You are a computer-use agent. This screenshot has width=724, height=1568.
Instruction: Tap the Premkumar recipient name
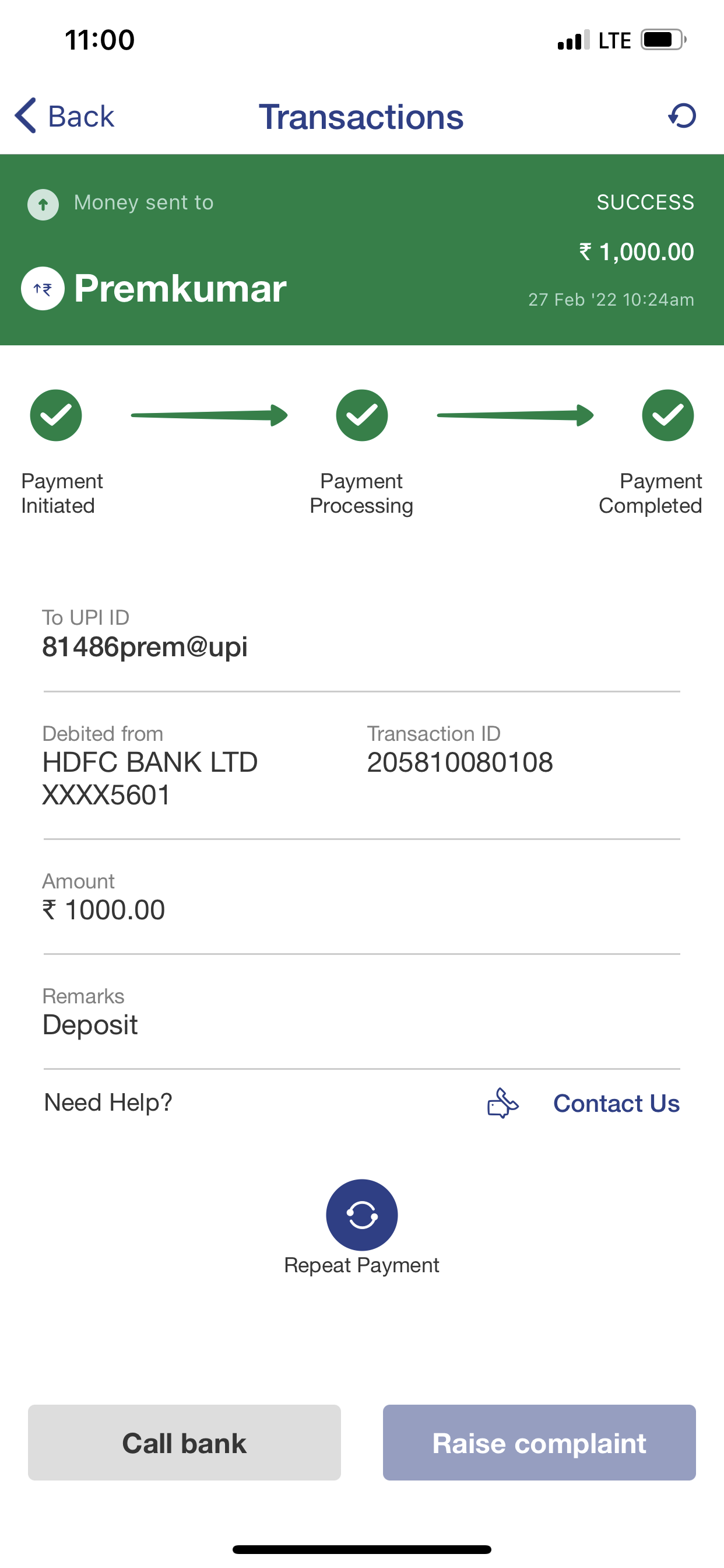[x=180, y=289]
